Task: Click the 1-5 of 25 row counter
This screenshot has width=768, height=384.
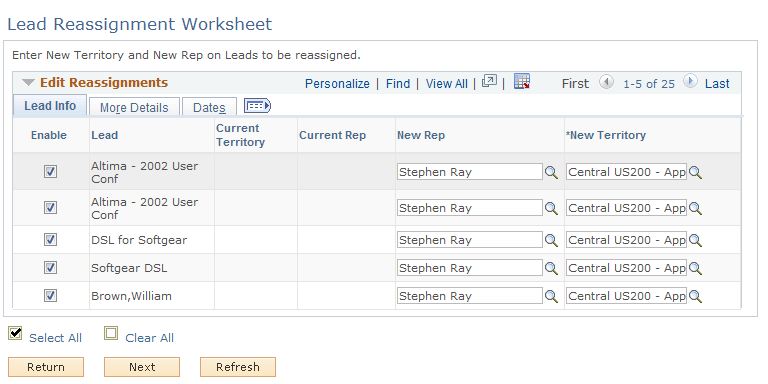Action: [x=648, y=84]
